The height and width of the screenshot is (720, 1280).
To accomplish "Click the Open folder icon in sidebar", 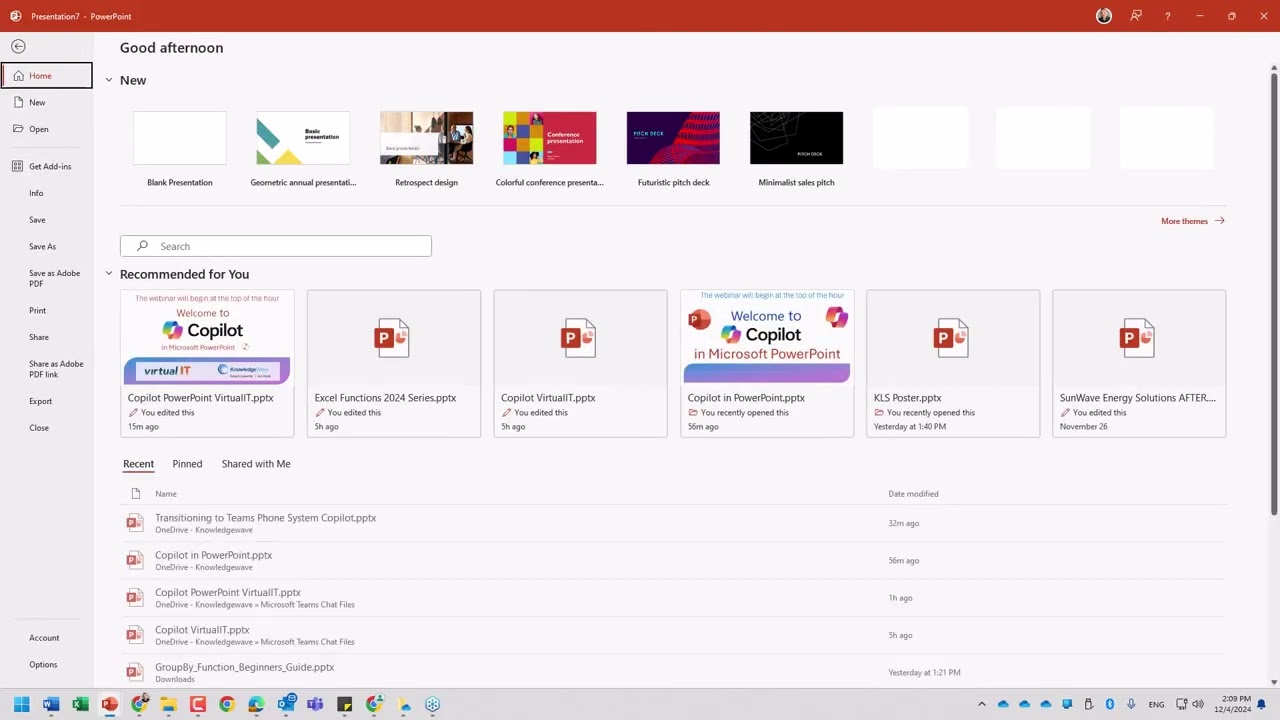I will point(18,129).
